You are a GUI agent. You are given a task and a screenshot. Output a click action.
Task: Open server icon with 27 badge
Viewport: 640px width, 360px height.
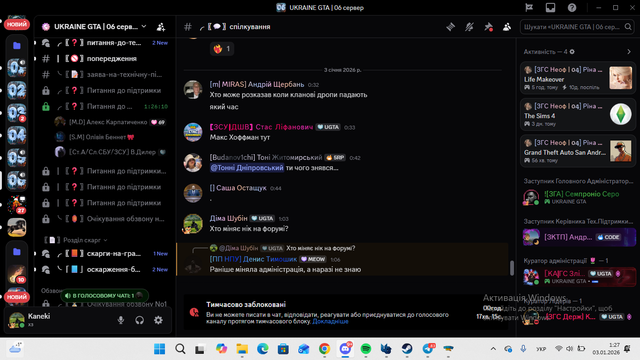point(16,204)
